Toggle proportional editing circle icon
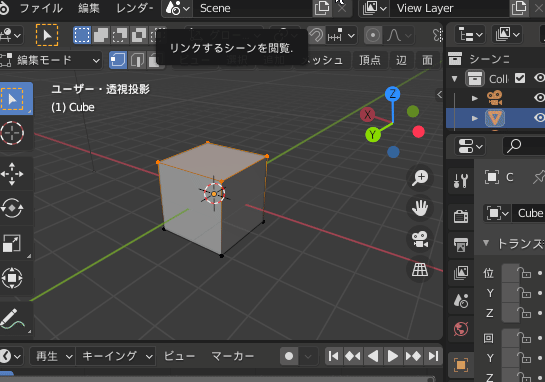Image resolution: width=545 pixels, height=382 pixels. [373, 35]
